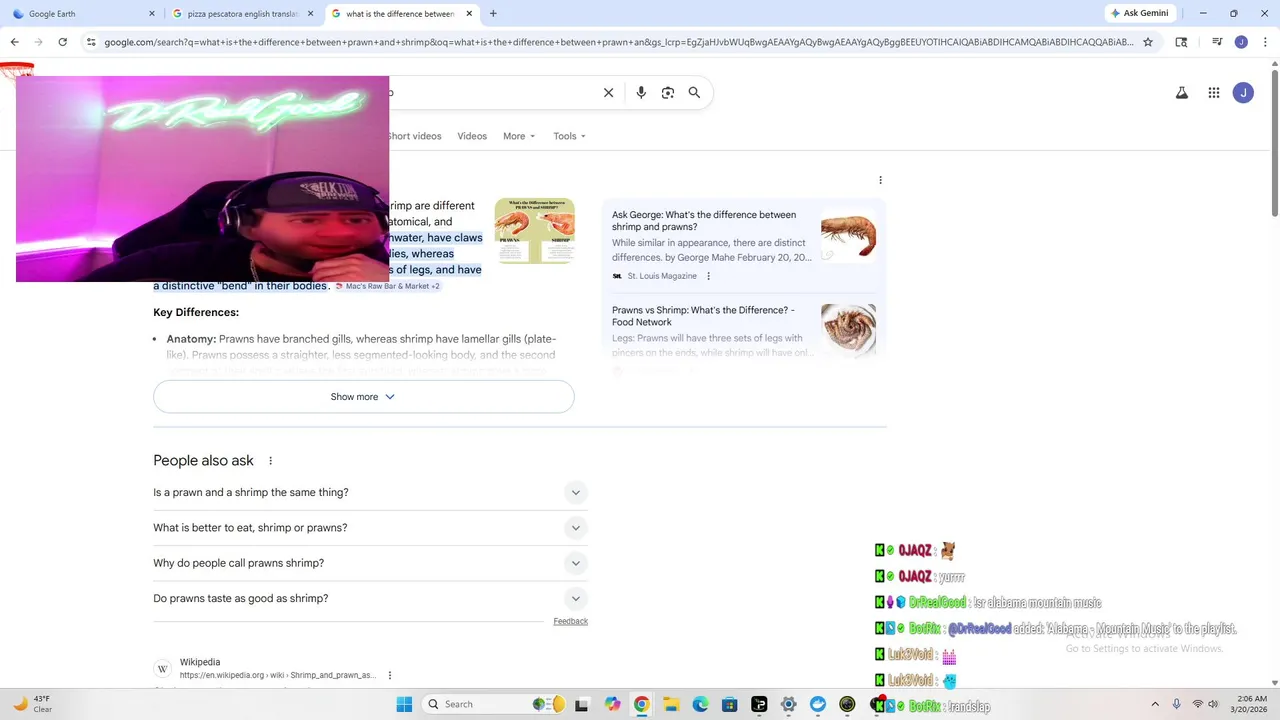
Task: Launch Chrome from the taskbar
Action: (x=642, y=704)
